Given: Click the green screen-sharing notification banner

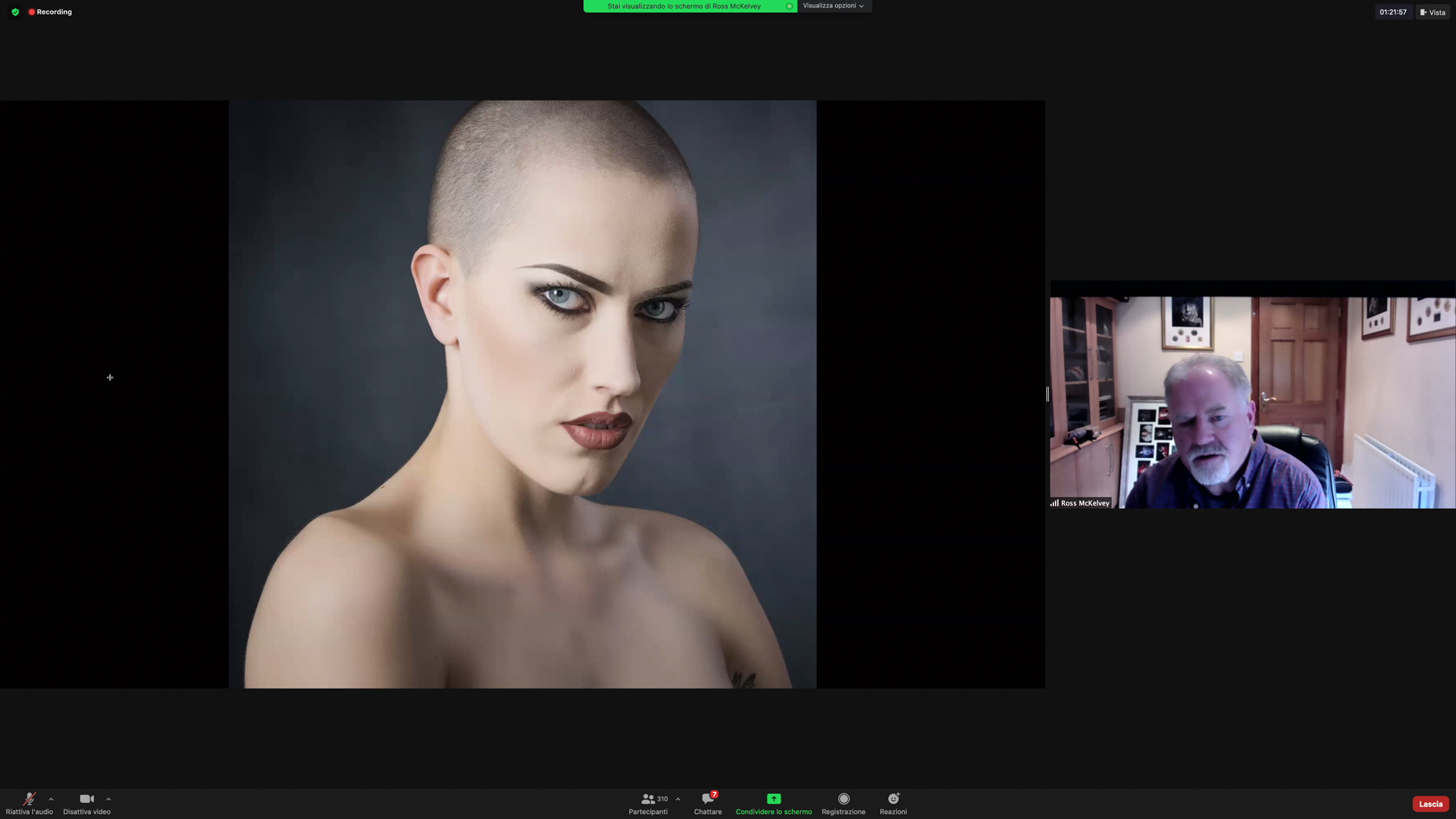Looking at the screenshot, I should click(690, 6).
